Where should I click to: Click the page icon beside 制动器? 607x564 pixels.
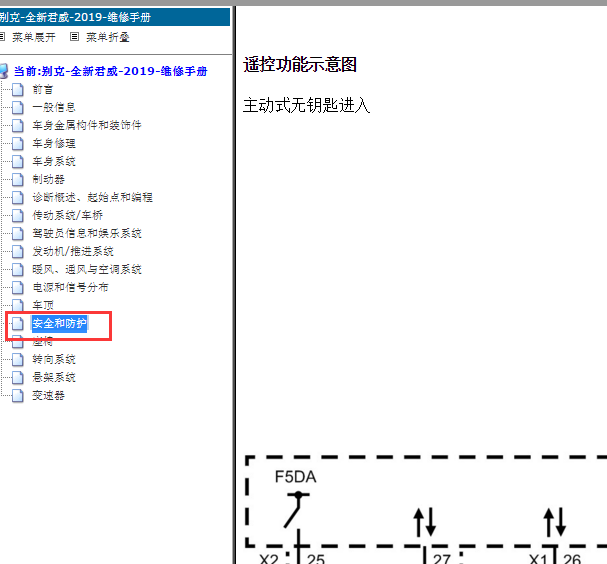point(17,179)
